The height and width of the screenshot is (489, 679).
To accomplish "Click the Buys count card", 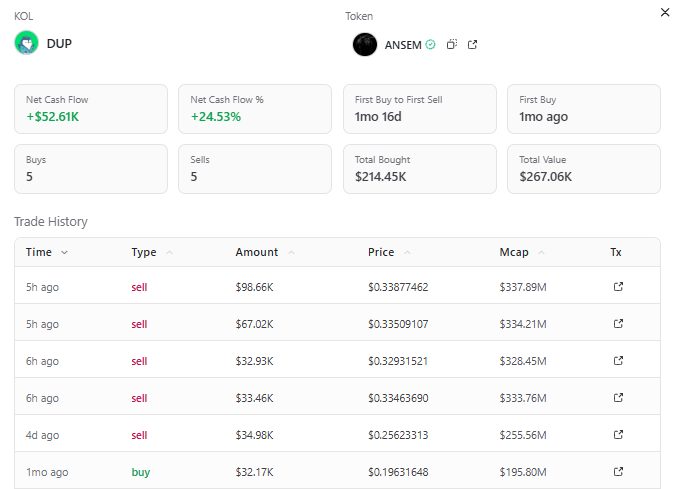I will [x=91, y=169].
